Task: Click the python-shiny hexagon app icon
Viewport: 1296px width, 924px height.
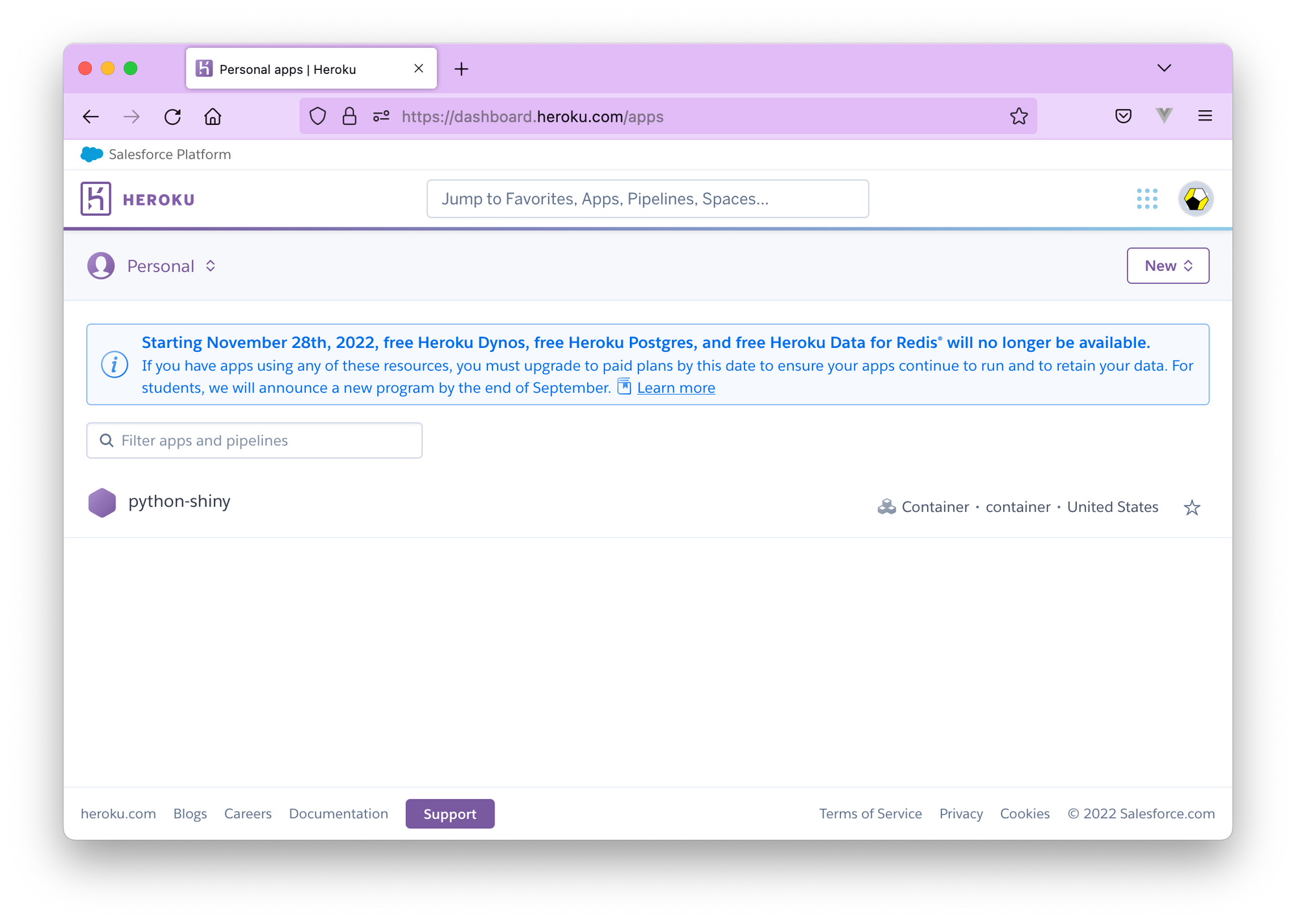Action: pyautogui.click(x=102, y=503)
